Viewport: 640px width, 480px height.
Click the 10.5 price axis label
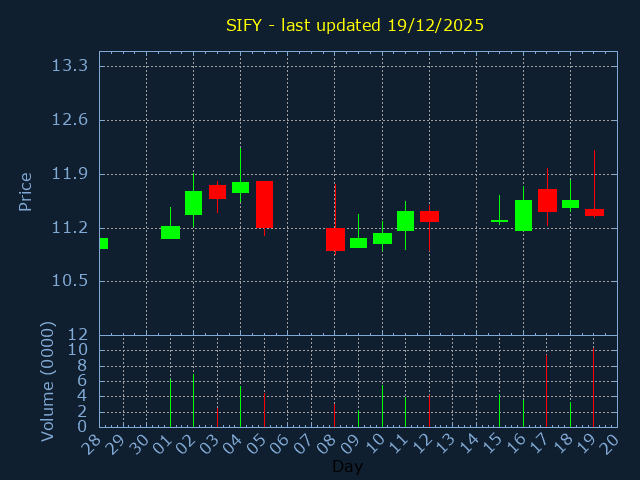(x=70, y=281)
